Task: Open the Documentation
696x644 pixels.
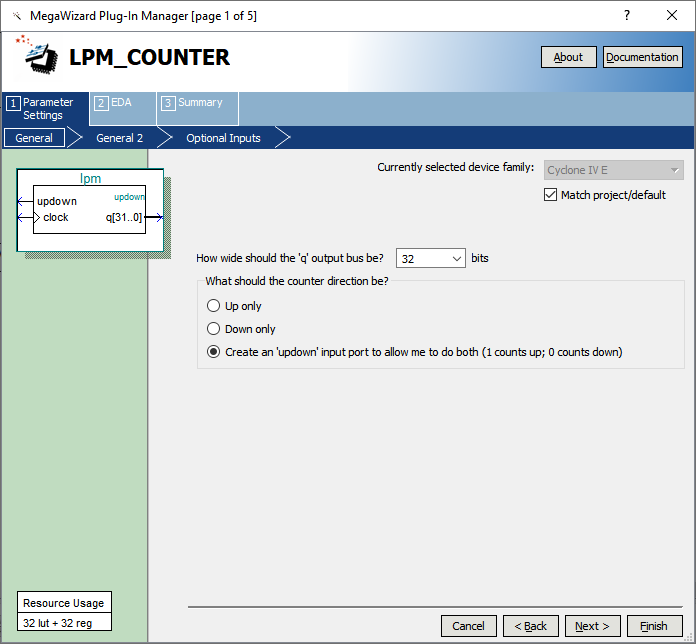Action: pyautogui.click(x=642, y=57)
